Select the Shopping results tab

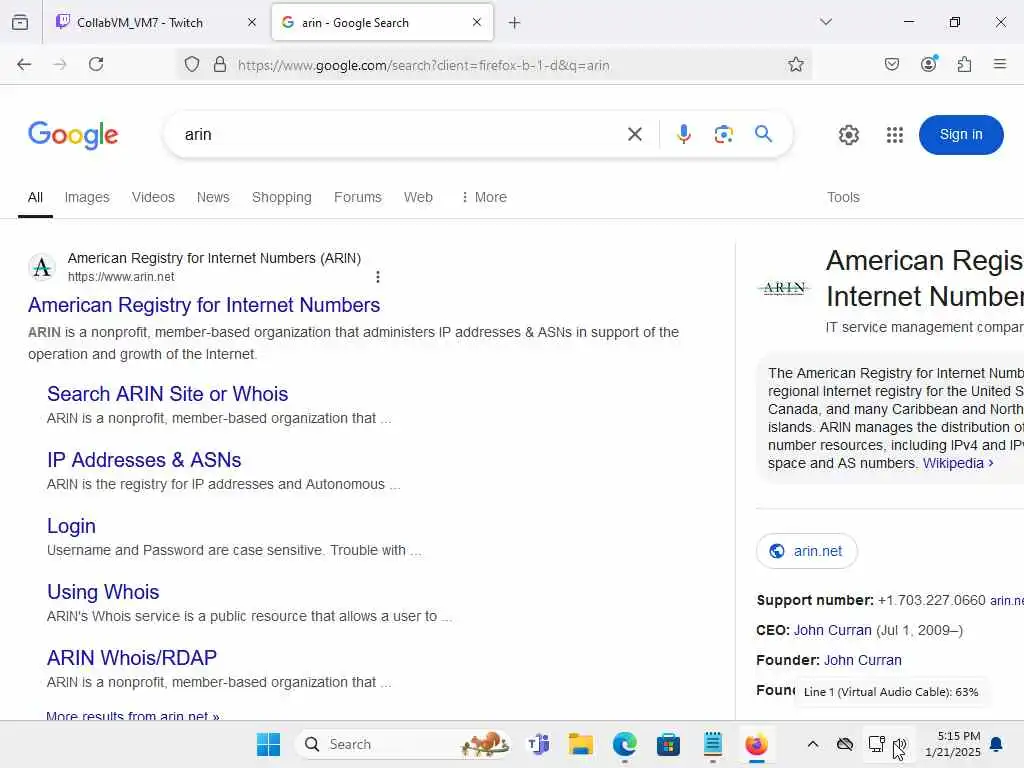click(281, 197)
